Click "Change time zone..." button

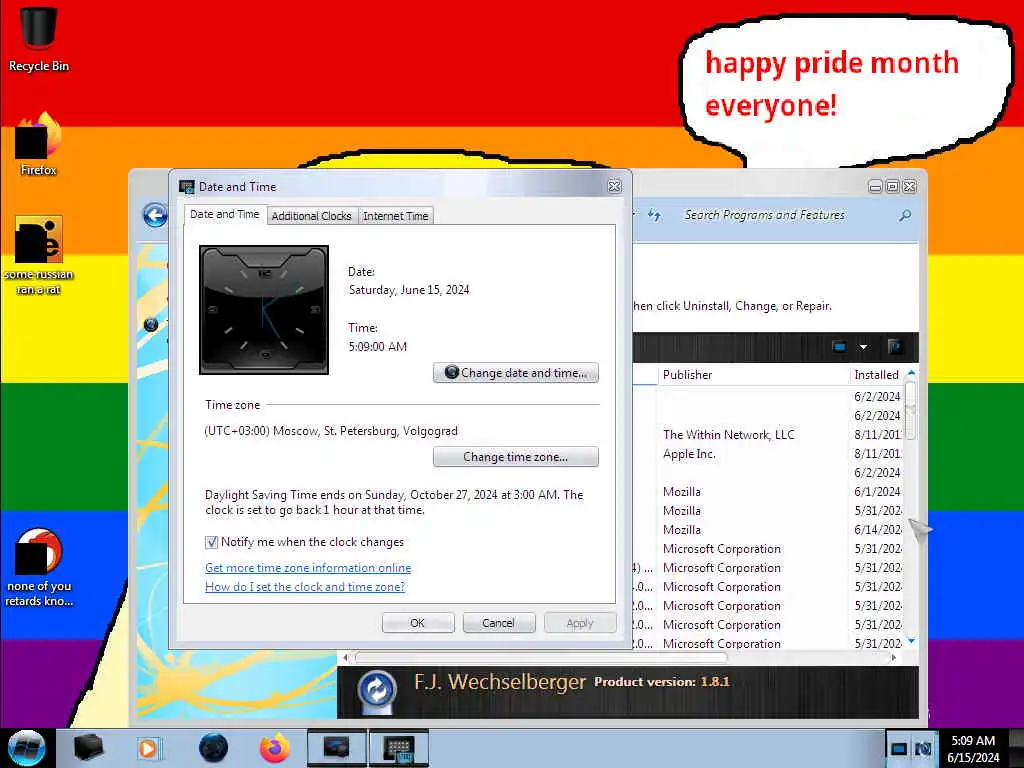coord(516,457)
